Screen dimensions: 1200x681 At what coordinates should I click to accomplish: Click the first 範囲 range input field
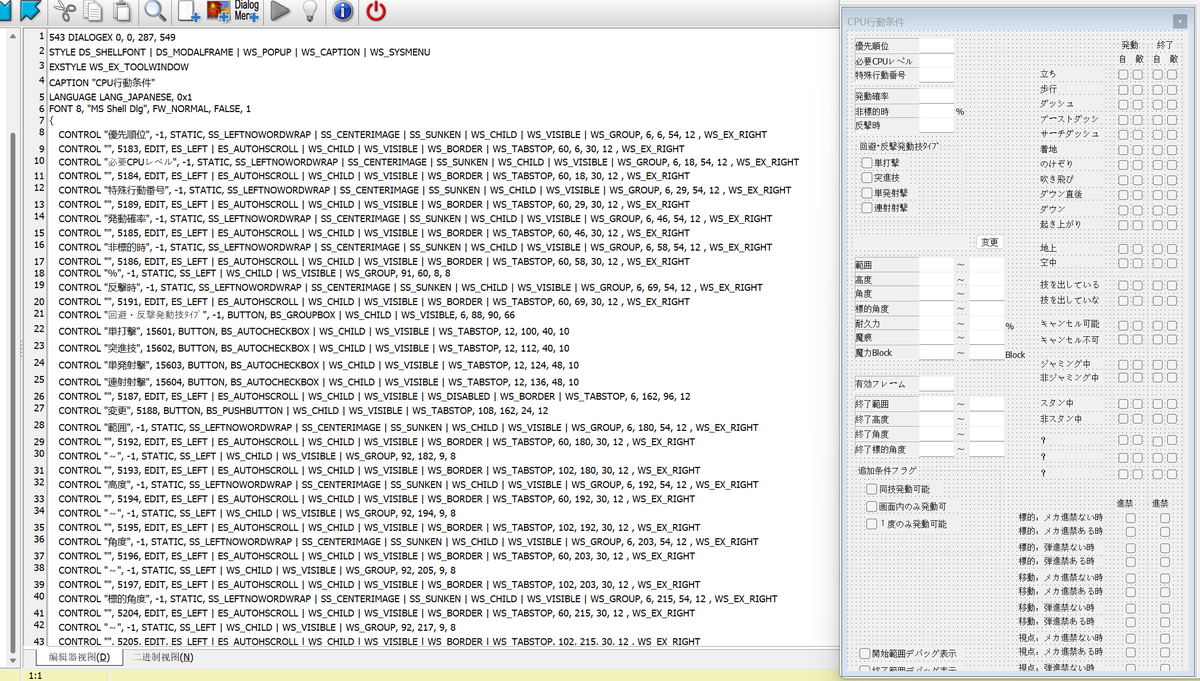(x=936, y=265)
